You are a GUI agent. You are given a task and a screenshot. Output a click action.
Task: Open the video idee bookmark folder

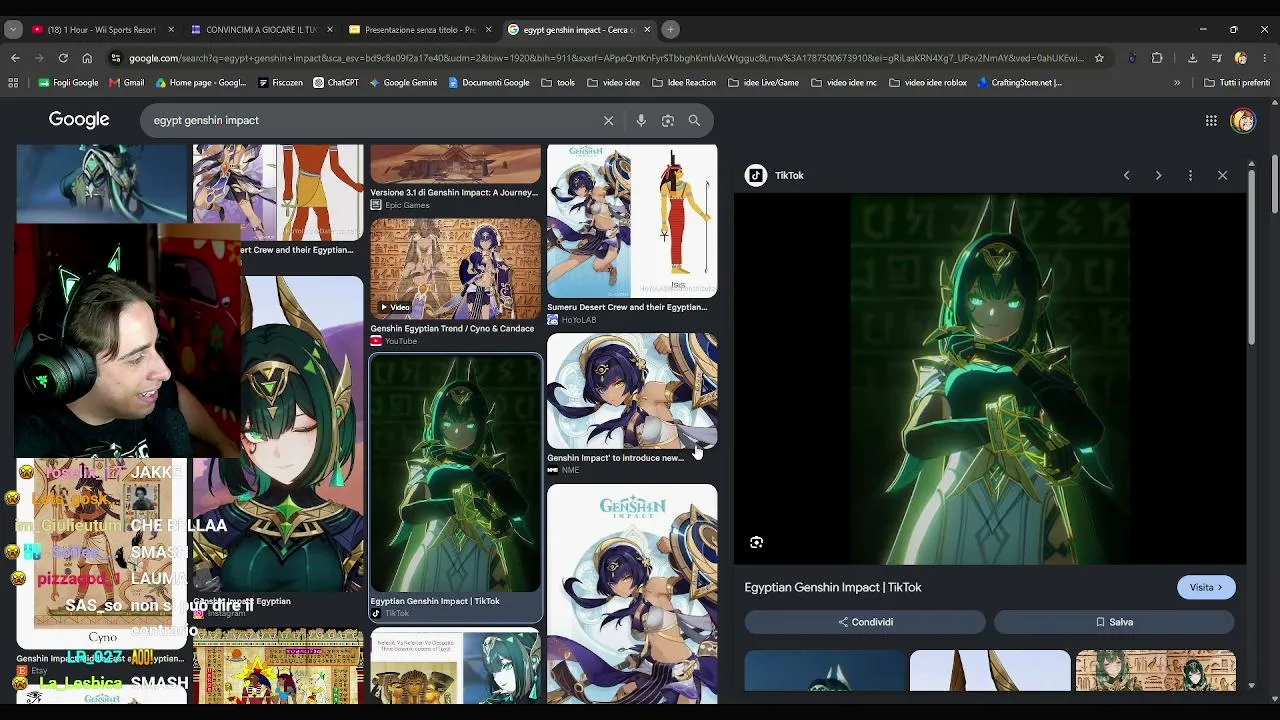[614, 83]
